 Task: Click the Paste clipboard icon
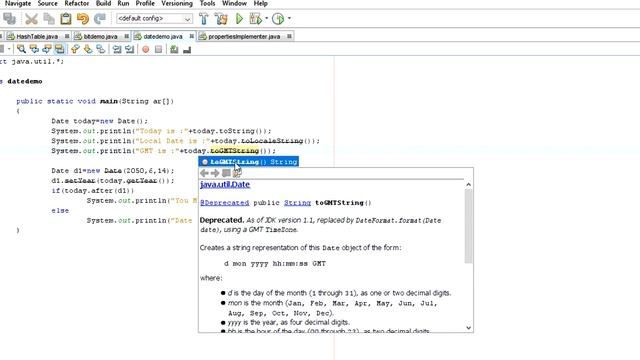(66, 19)
